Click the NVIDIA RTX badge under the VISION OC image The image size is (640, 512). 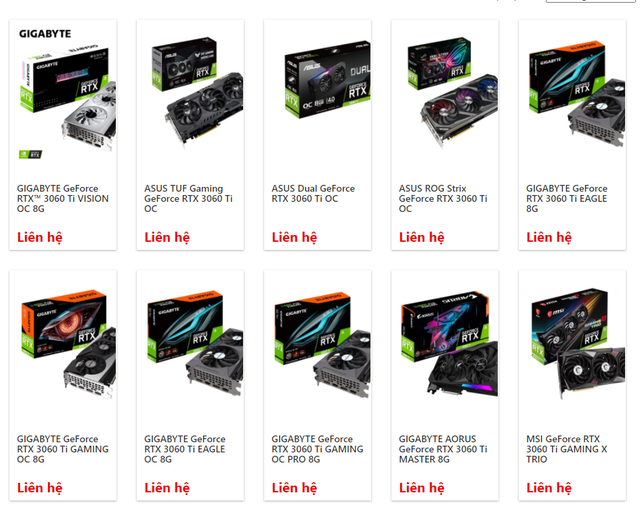tap(30, 154)
